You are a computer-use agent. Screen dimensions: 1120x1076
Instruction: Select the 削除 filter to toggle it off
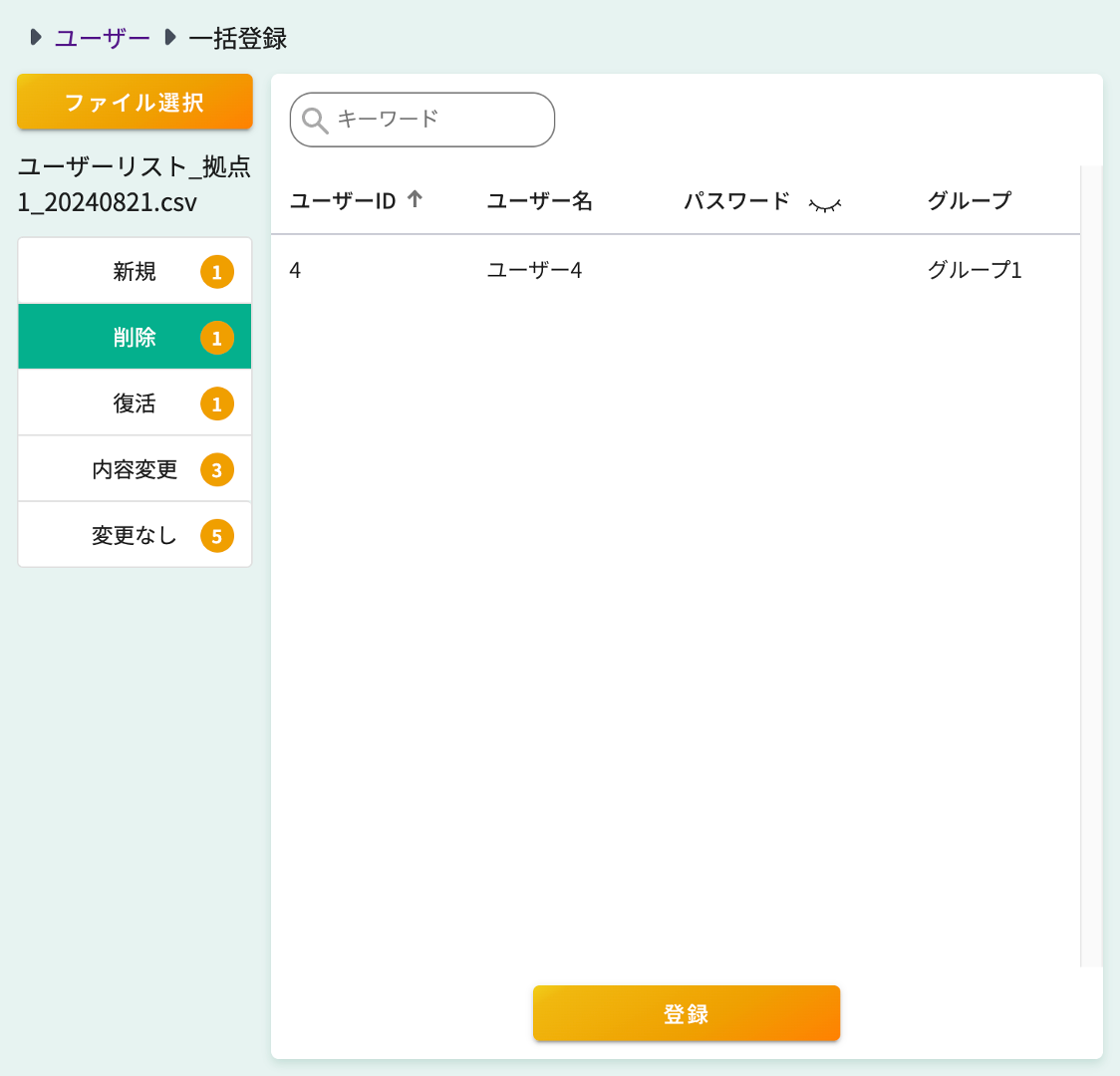point(135,337)
